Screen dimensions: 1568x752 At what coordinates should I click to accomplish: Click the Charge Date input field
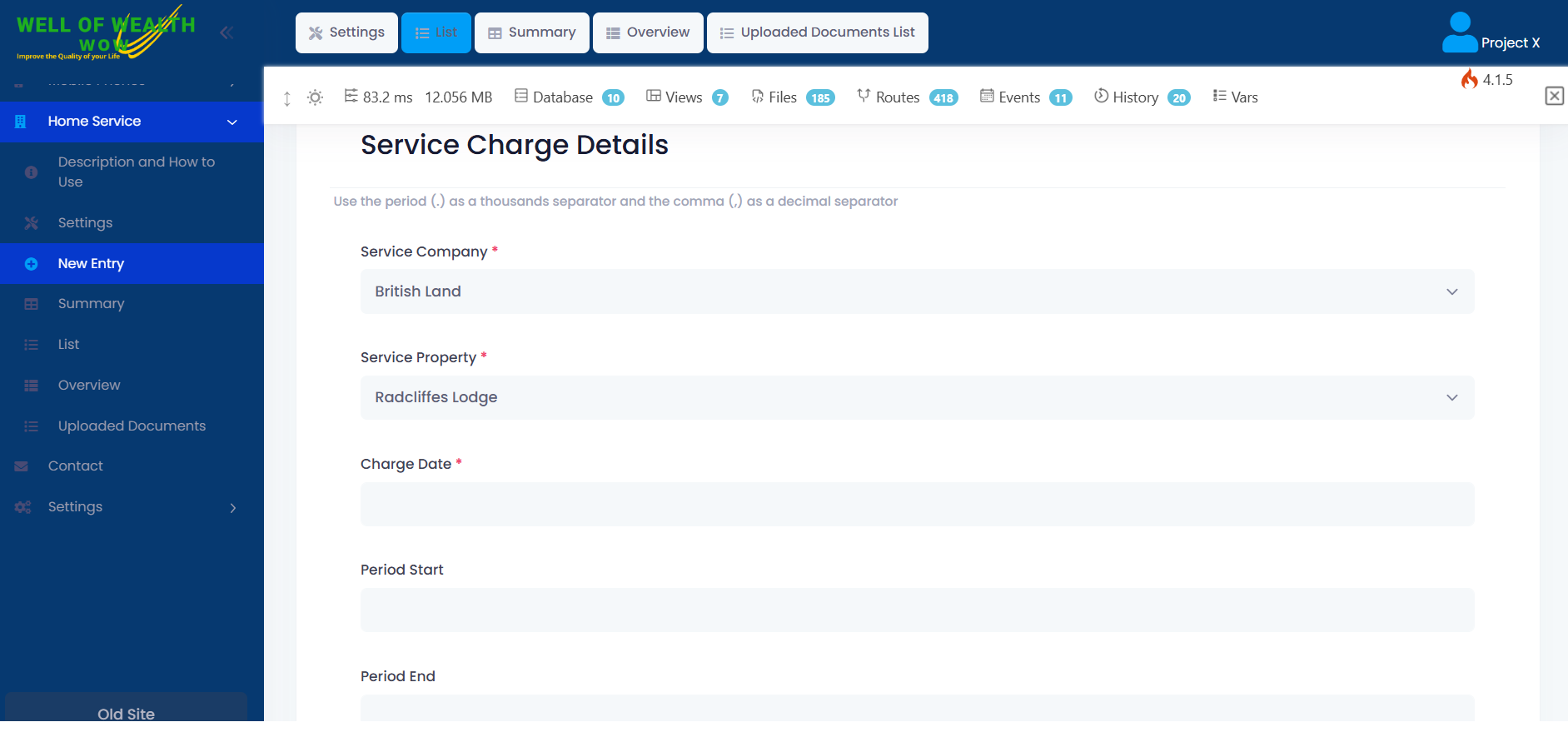pyautogui.click(x=917, y=504)
